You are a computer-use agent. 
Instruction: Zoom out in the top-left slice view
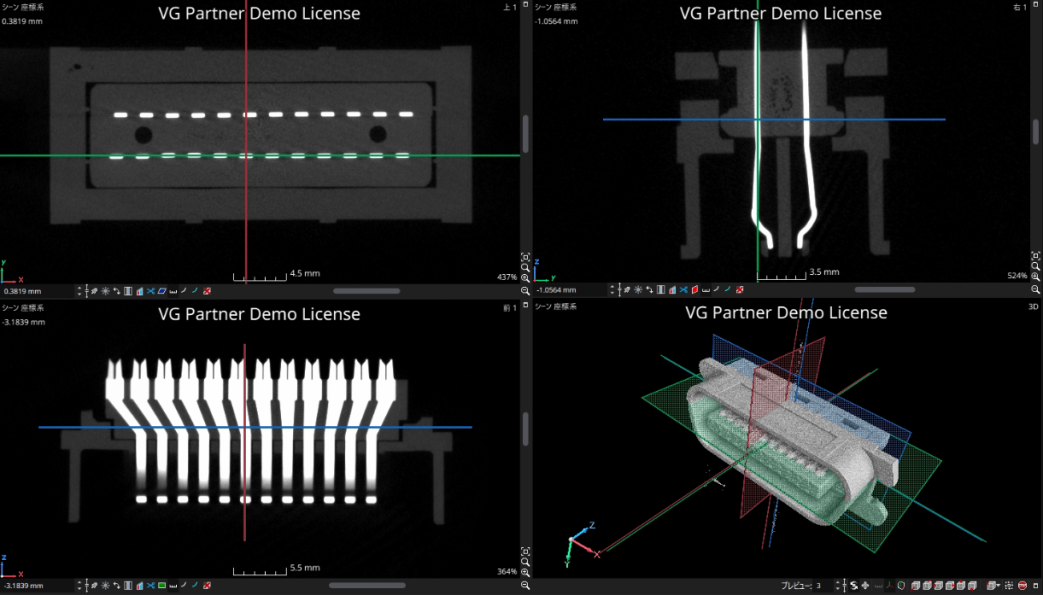(x=526, y=290)
